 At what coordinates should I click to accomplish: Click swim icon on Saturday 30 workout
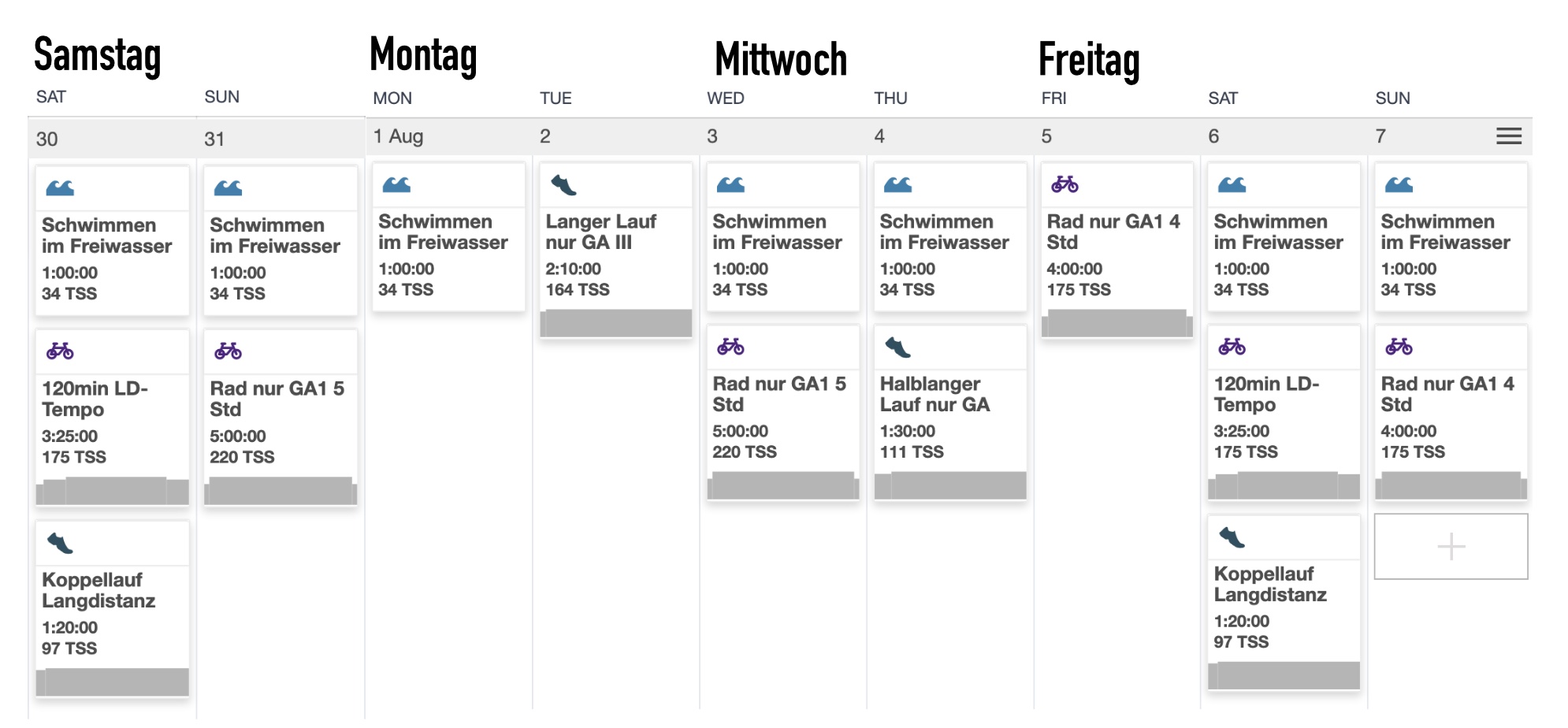60,188
